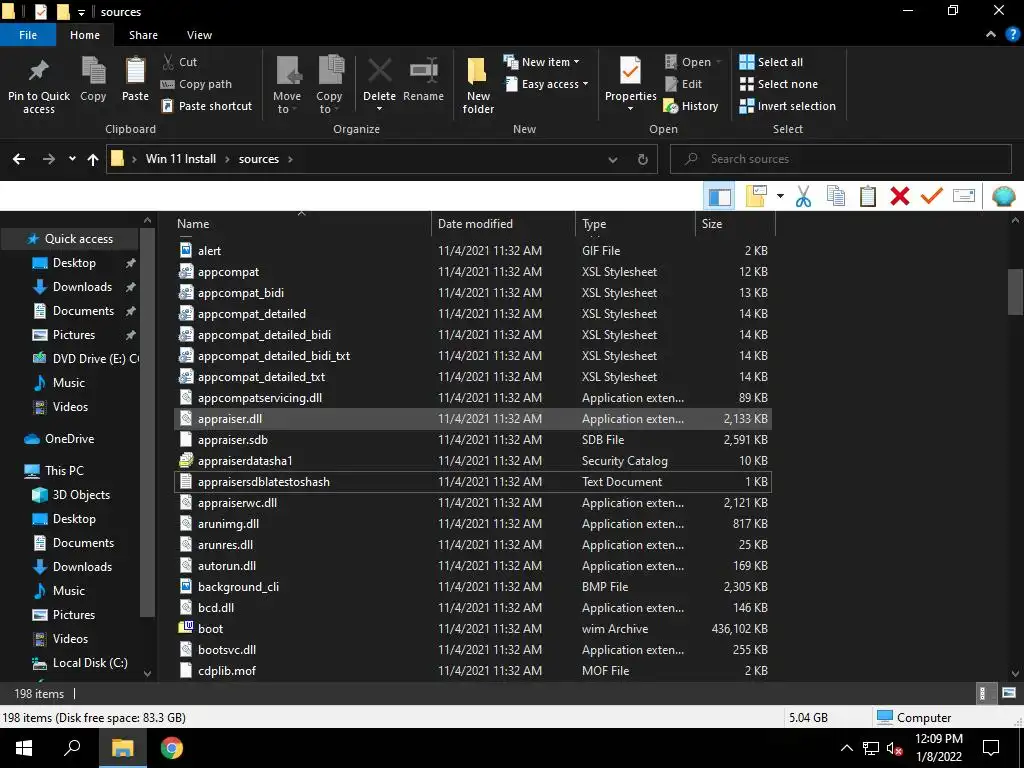This screenshot has height=768, width=1024.
Task: Open the recent locations dropdown arrow
Action: [x=72, y=159]
